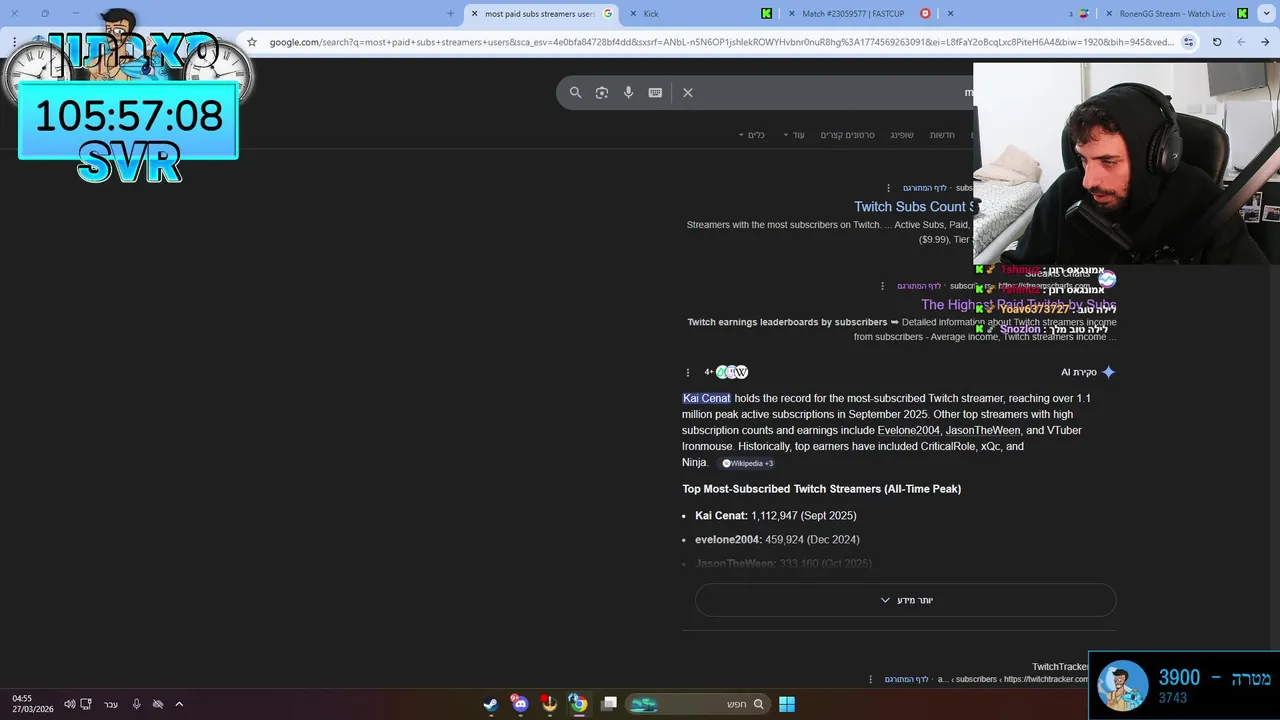
Task: Switch to סרטונים קצרים results tab
Action: 847,135
